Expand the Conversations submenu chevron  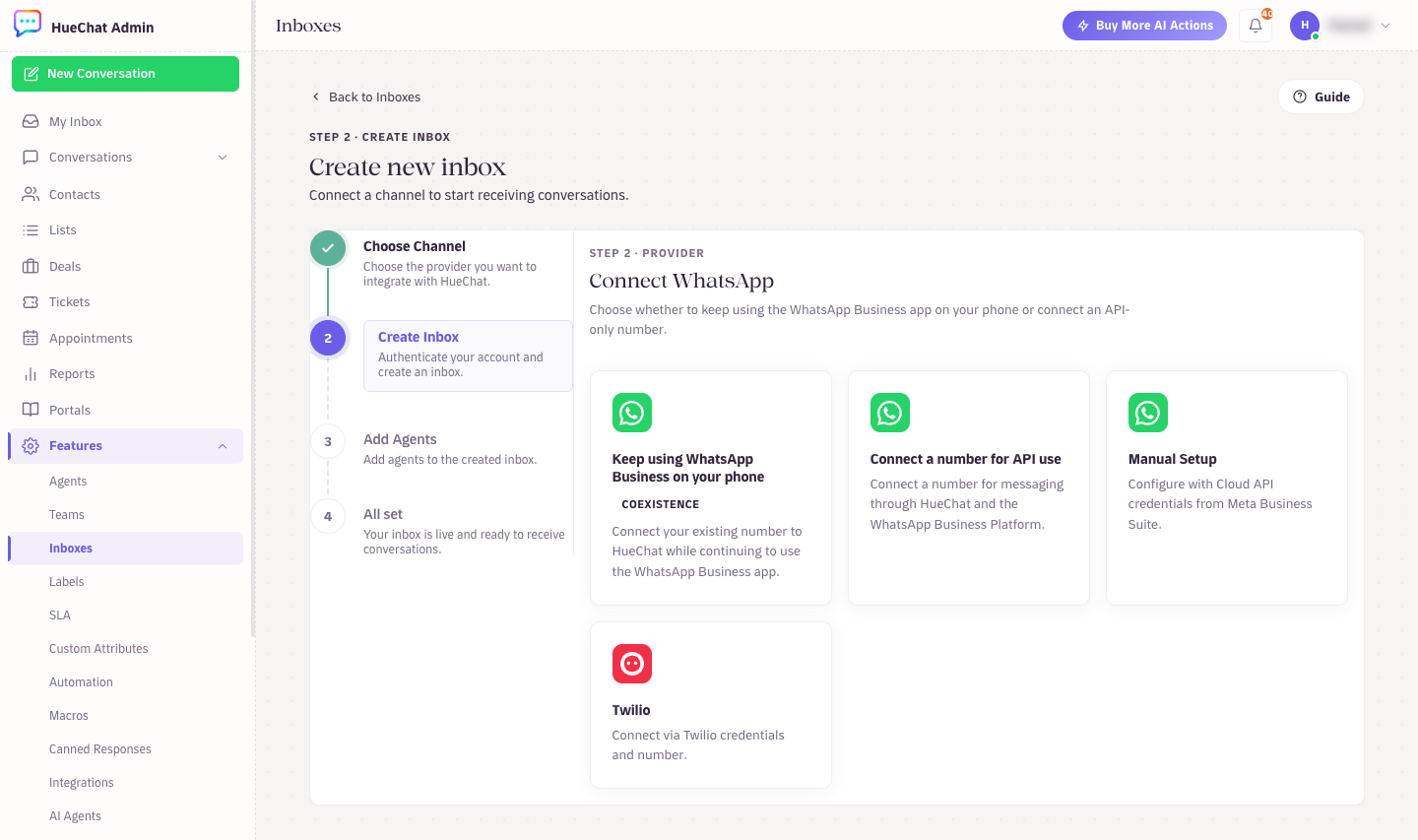tap(223, 158)
